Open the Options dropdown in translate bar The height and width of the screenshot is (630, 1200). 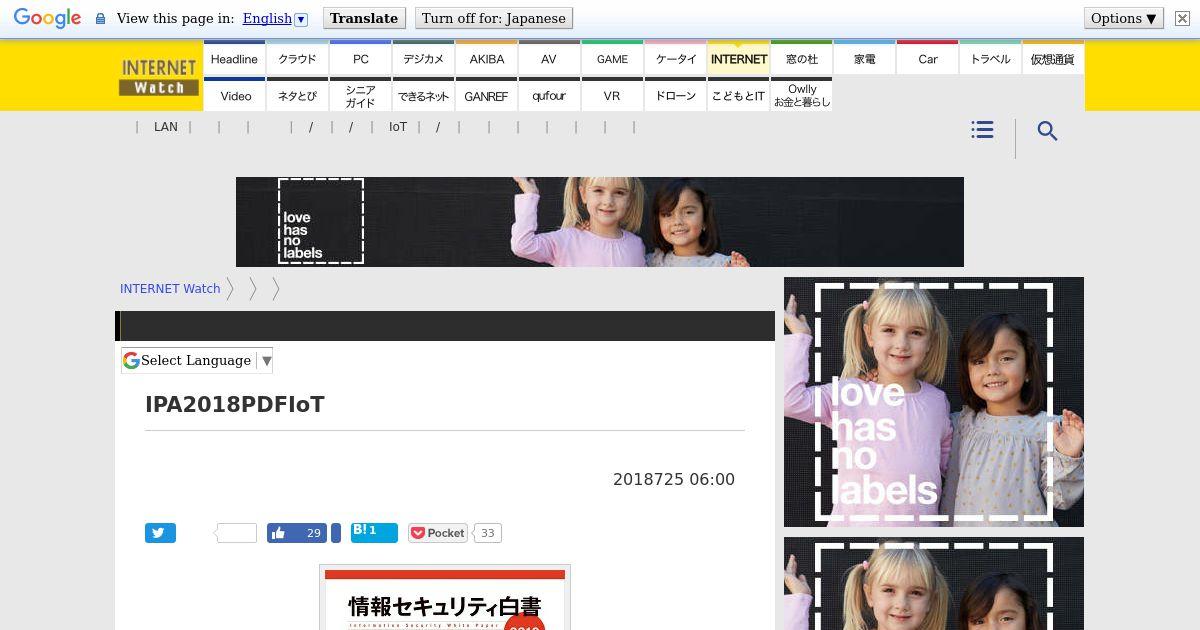[1124, 18]
